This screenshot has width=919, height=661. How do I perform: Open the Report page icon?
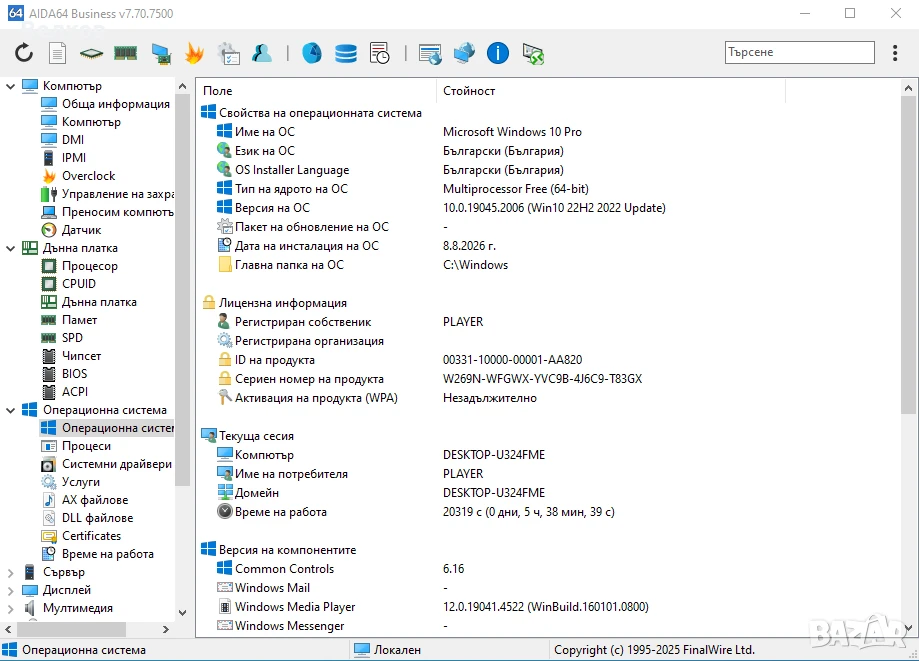57,53
